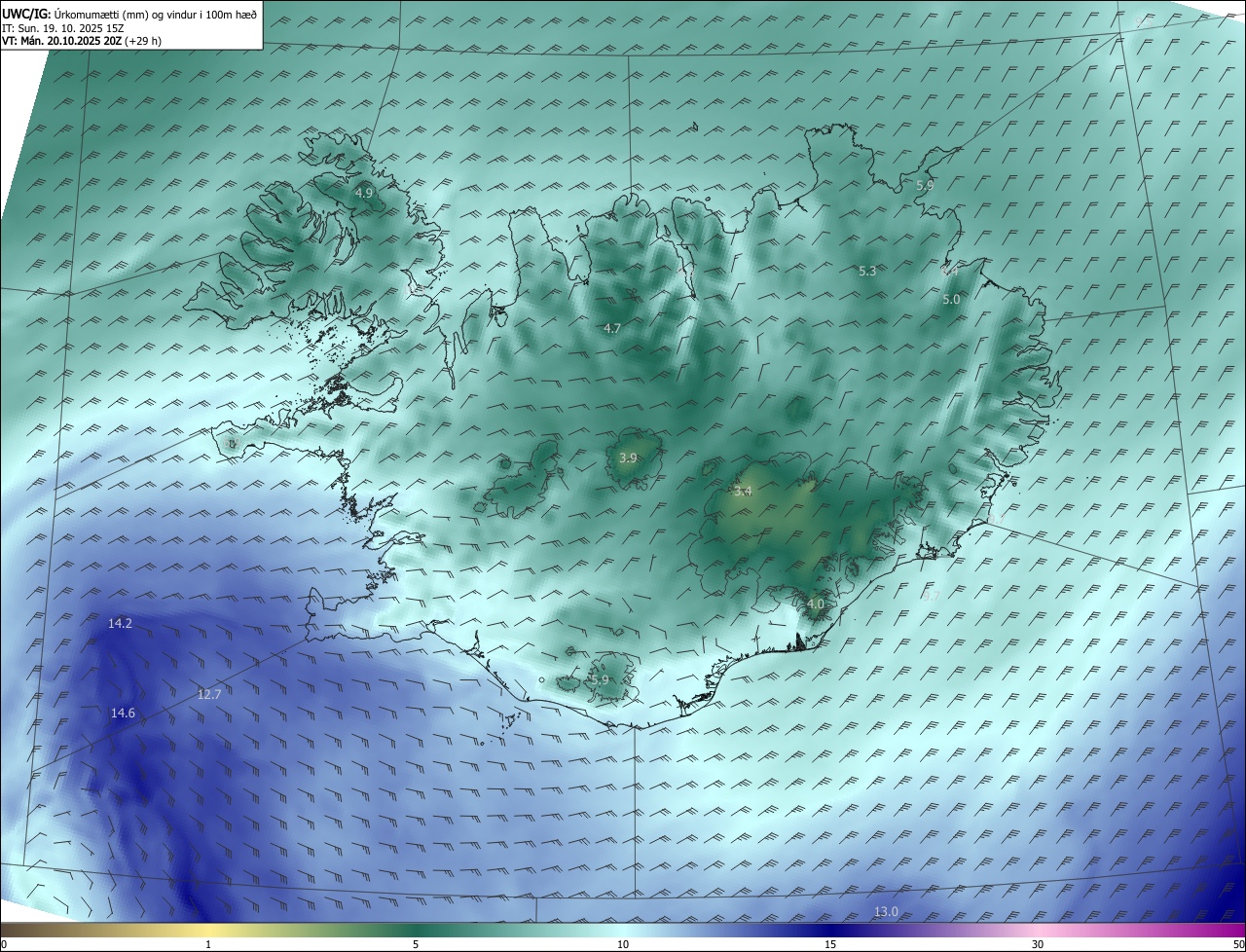Click the 4.0 value label
The image size is (1246, 952).
816,604
